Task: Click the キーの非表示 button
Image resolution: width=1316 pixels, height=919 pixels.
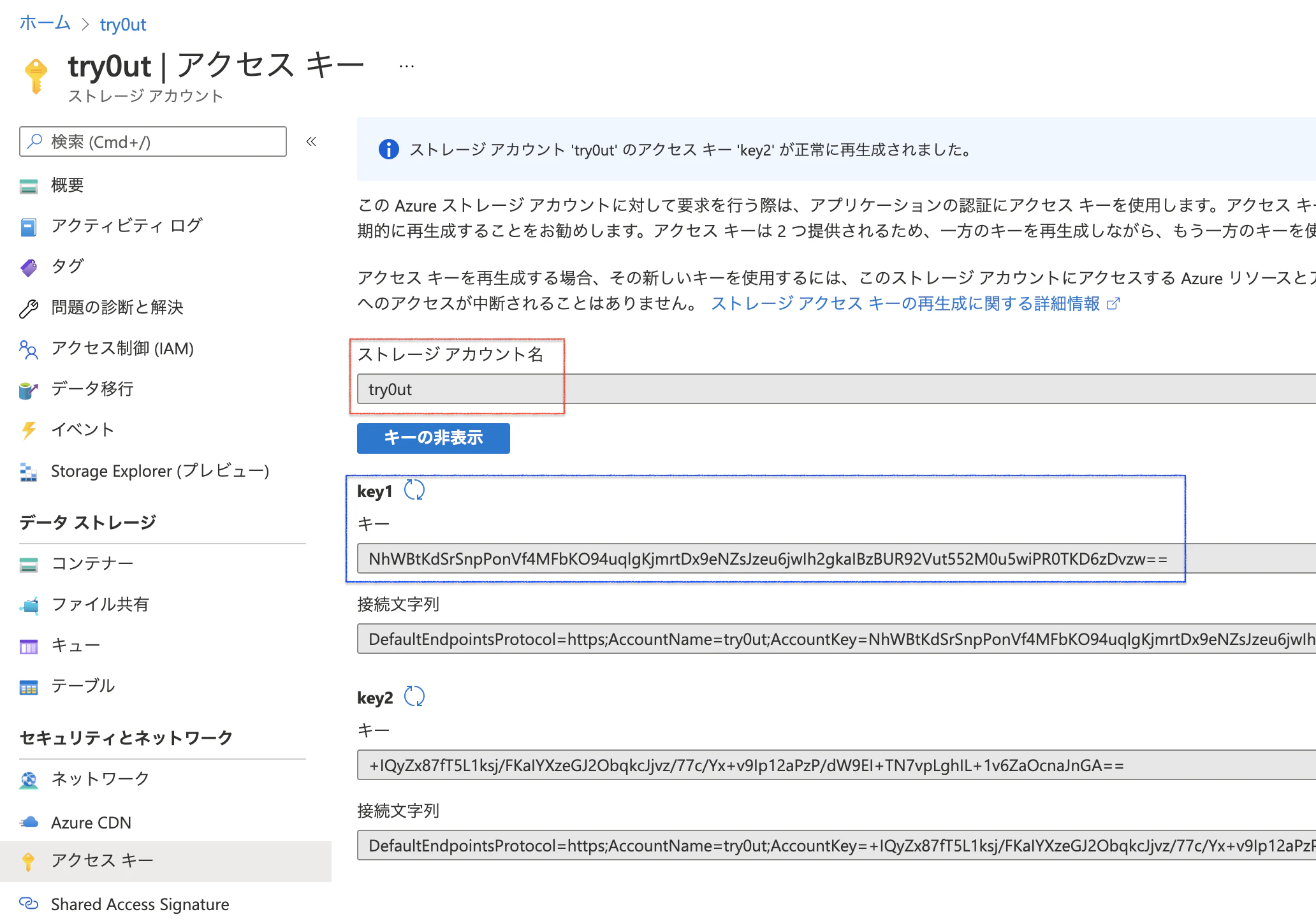Action: click(x=434, y=438)
